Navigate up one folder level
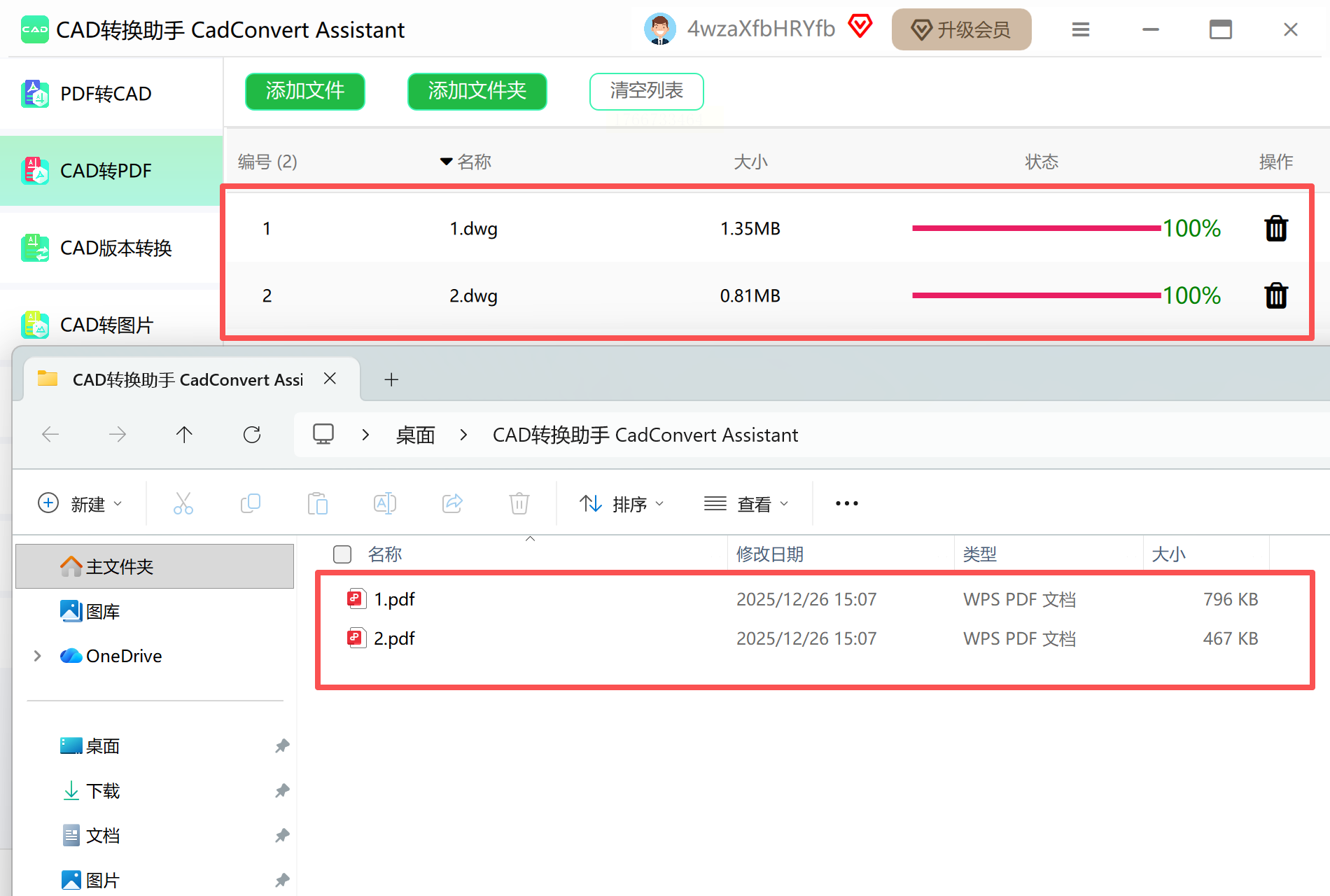 pos(184,435)
